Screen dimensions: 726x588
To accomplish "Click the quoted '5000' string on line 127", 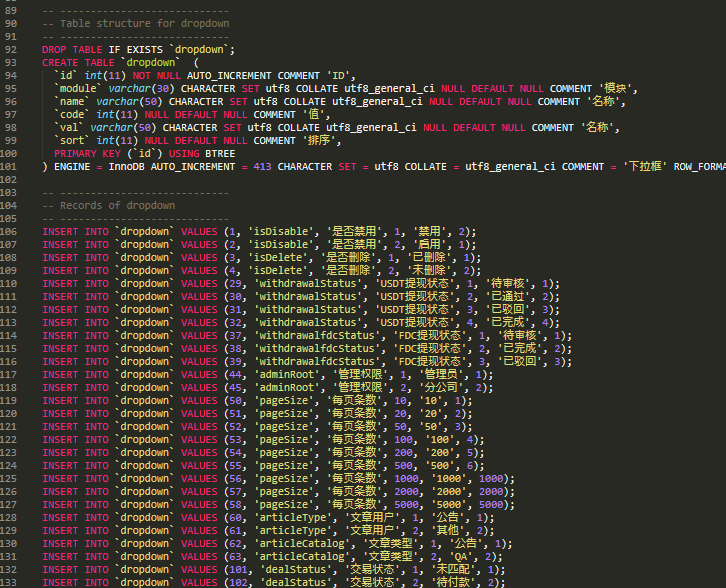I will click(x=450, y=504).
